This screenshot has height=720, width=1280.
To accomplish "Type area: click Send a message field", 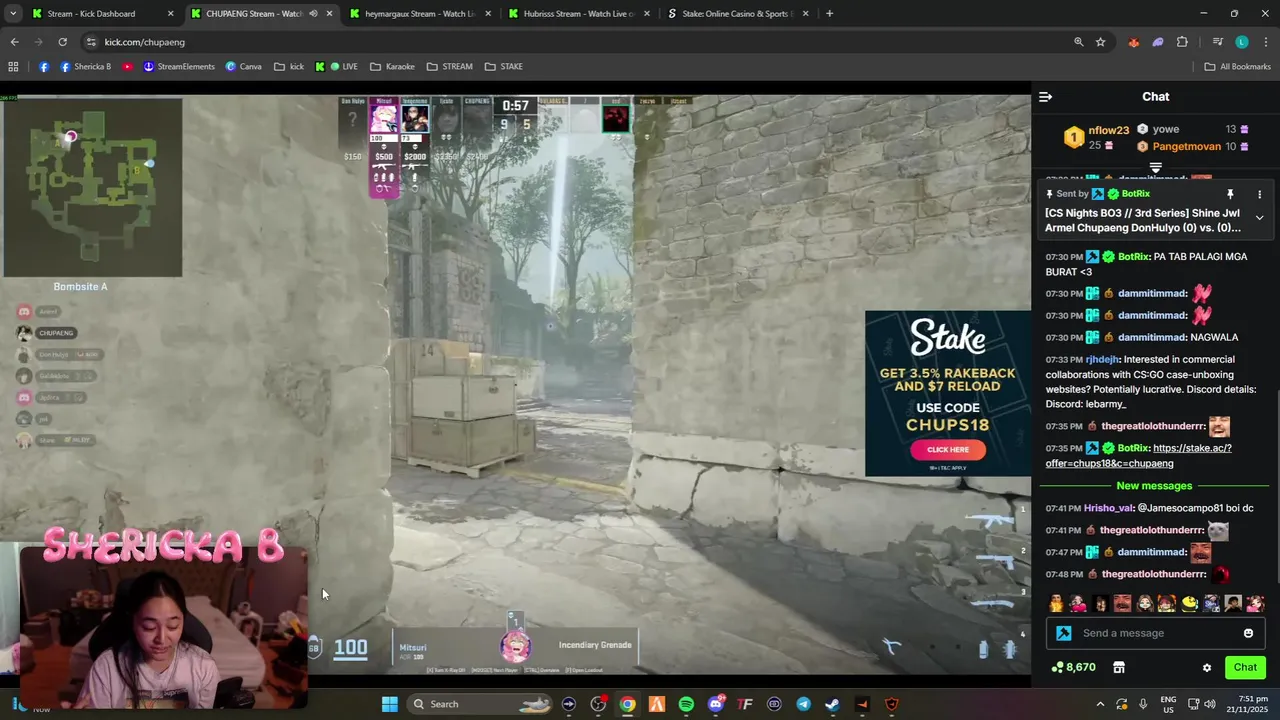I will click(1155, 633).
